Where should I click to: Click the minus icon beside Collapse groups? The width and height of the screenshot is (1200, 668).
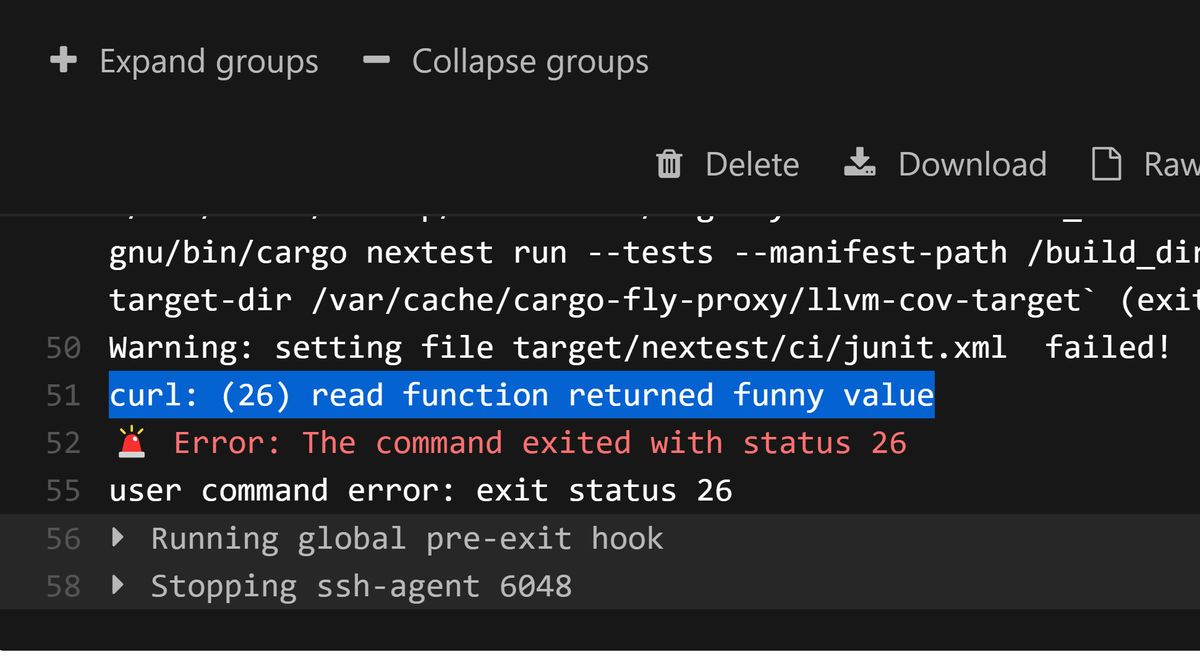[x=377, y=61]
